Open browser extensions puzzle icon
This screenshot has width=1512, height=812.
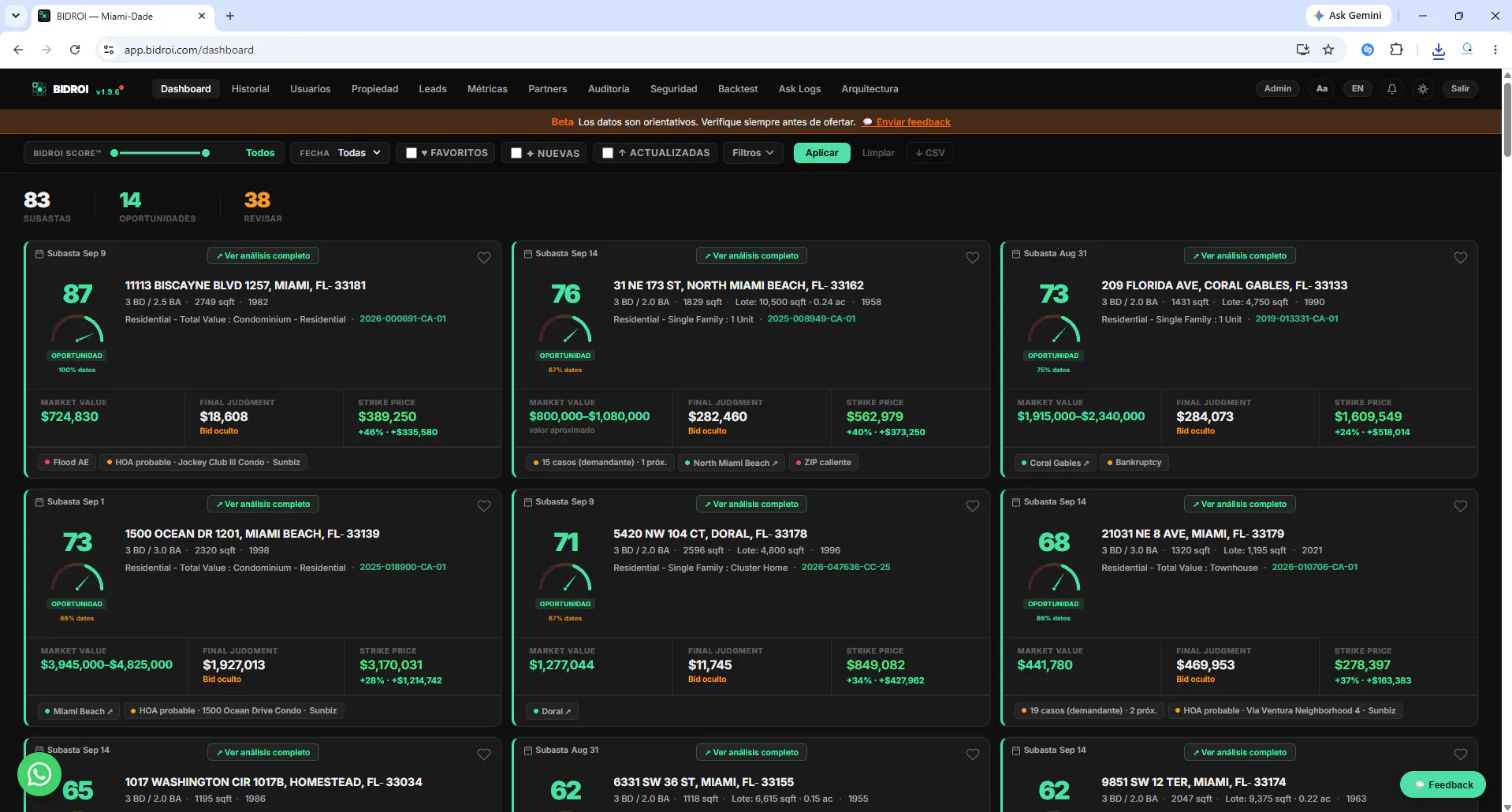[1396, 50]
